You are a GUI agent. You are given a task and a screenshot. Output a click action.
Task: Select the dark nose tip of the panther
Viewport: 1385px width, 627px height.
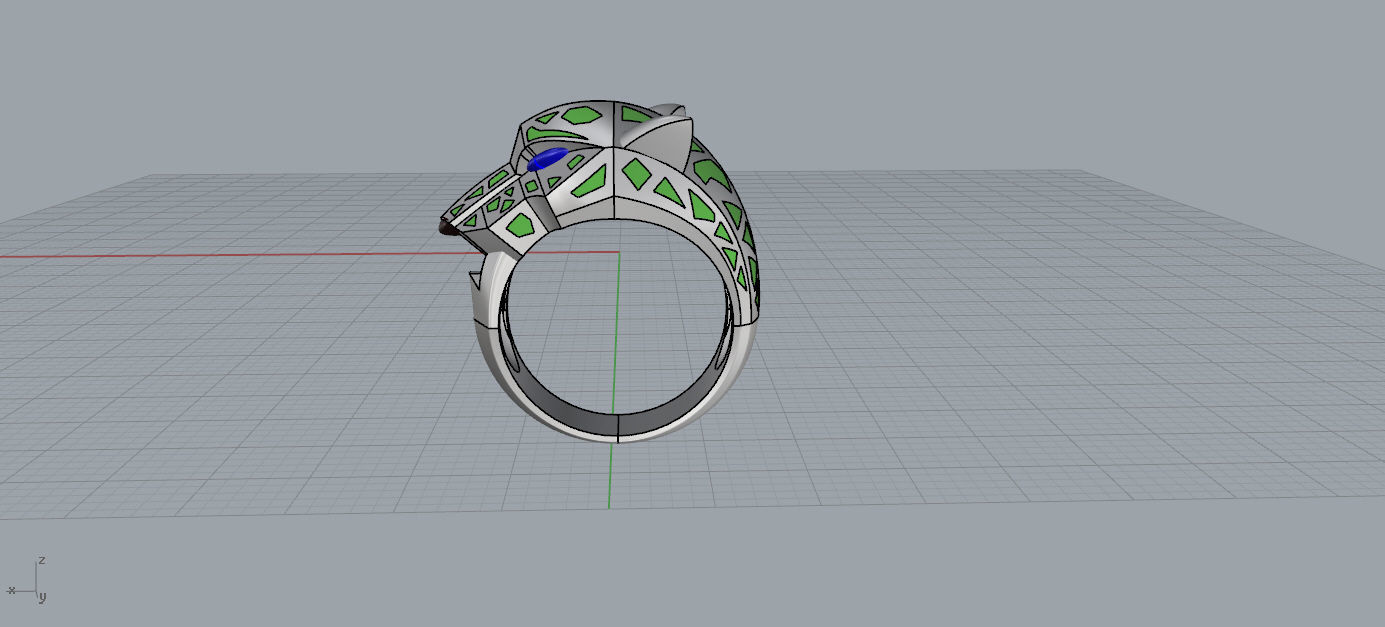(x=447, y=228)
